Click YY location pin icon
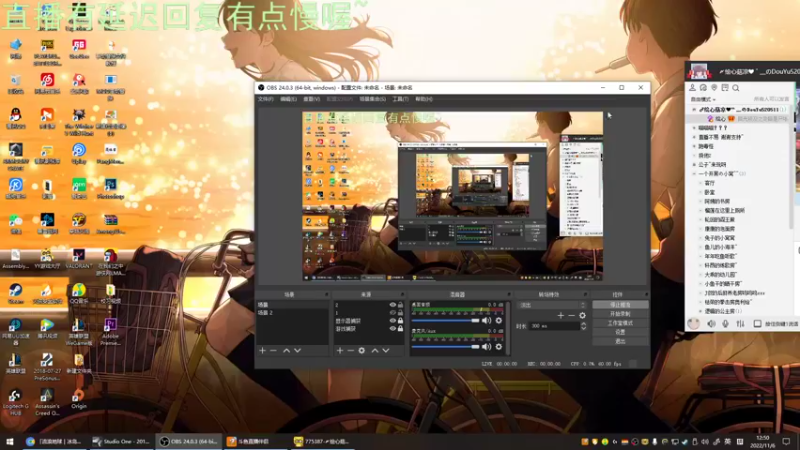This screenshot has height=450, width=800. pyautogui.click(x=714, y=88)
